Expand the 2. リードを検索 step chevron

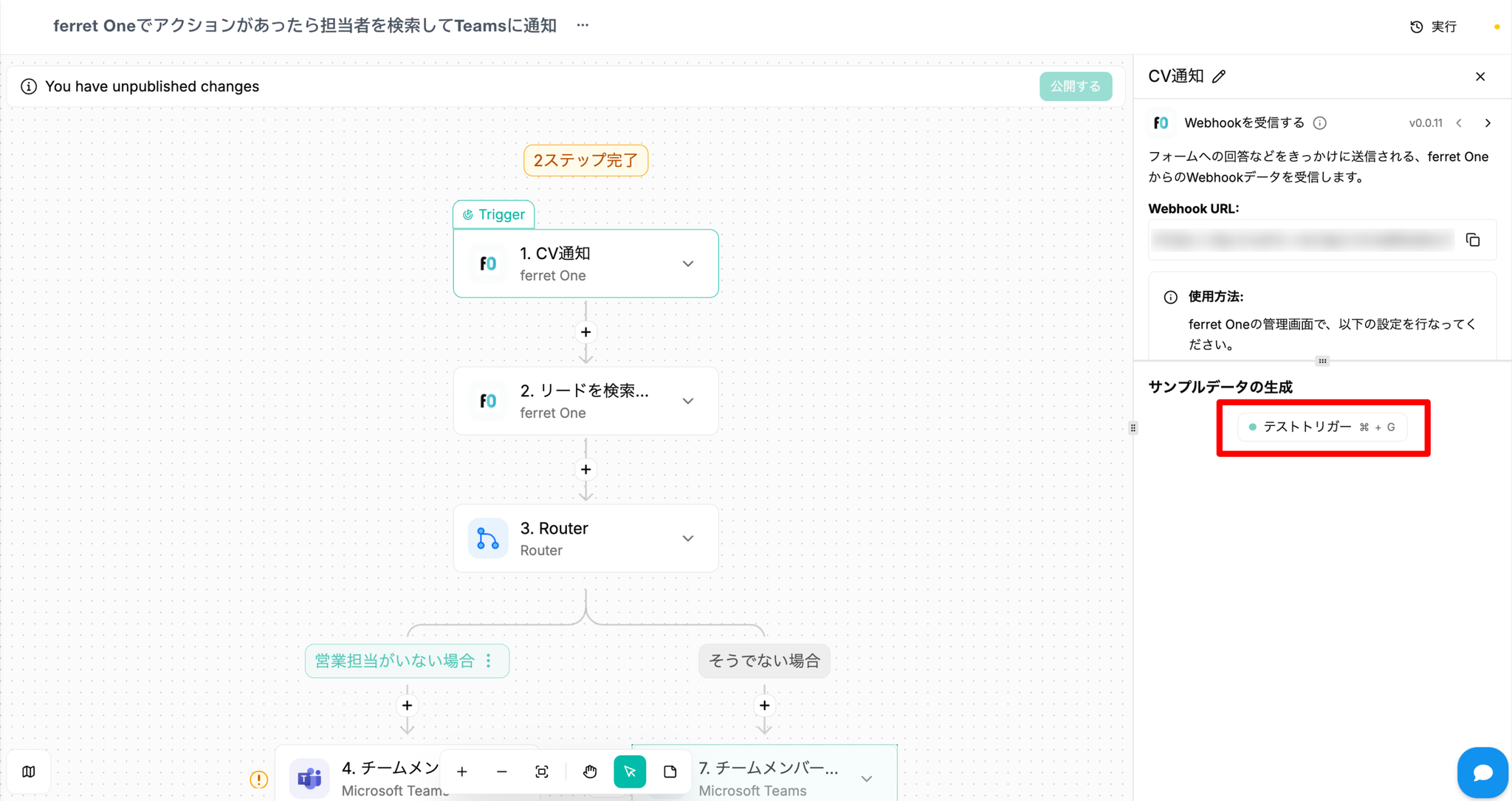(688, 401)
